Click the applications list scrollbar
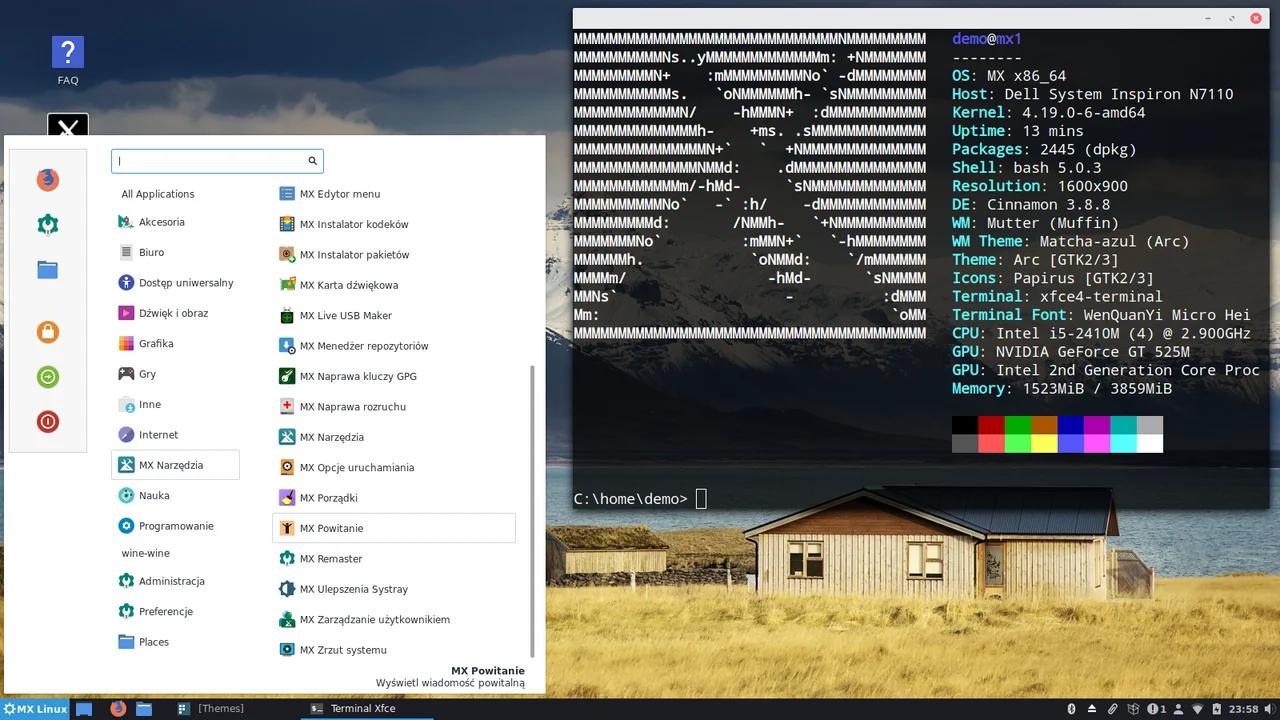 tap(531, 510)
